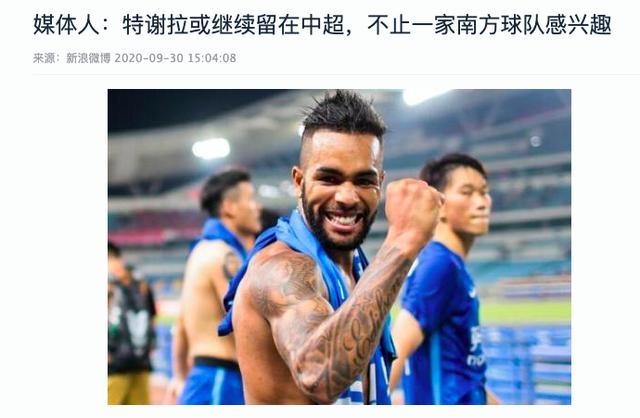Click the 来源 label
Screen dimensions: 640x418
pos(44,58)
